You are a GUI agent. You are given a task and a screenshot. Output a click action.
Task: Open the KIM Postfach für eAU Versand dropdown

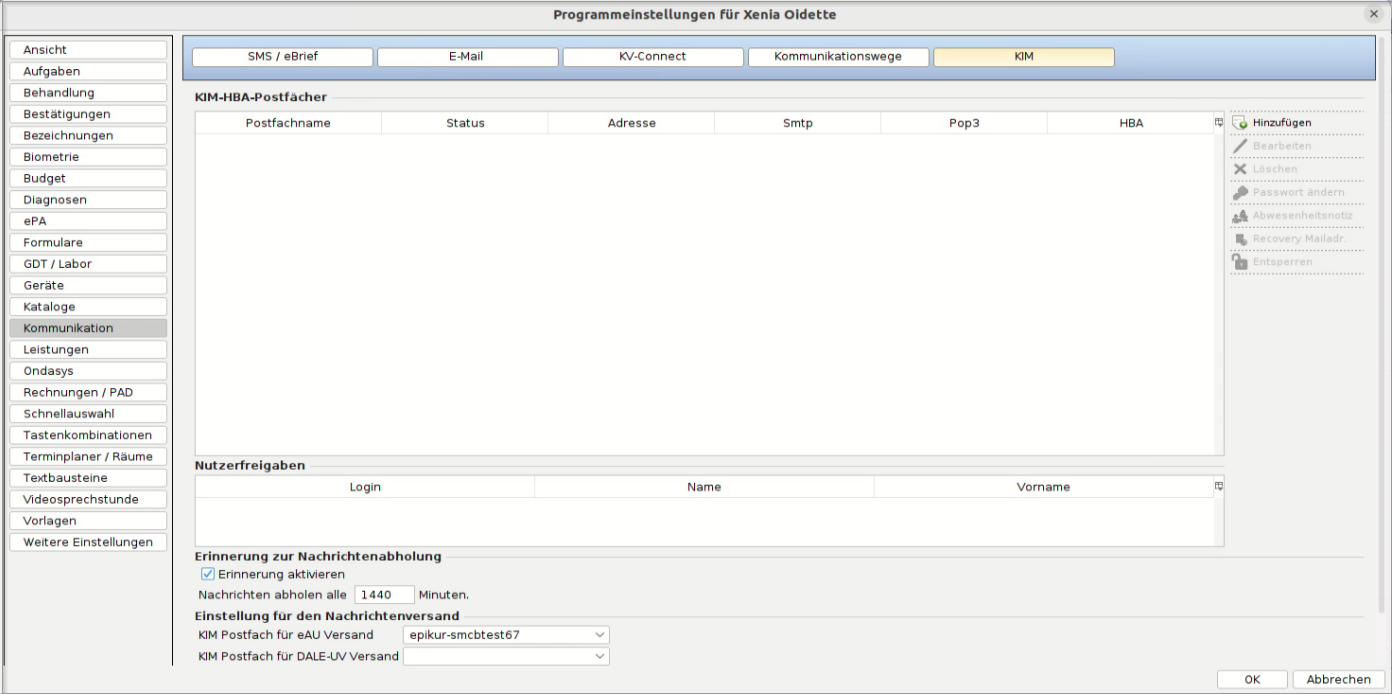[x=506, y=635]
